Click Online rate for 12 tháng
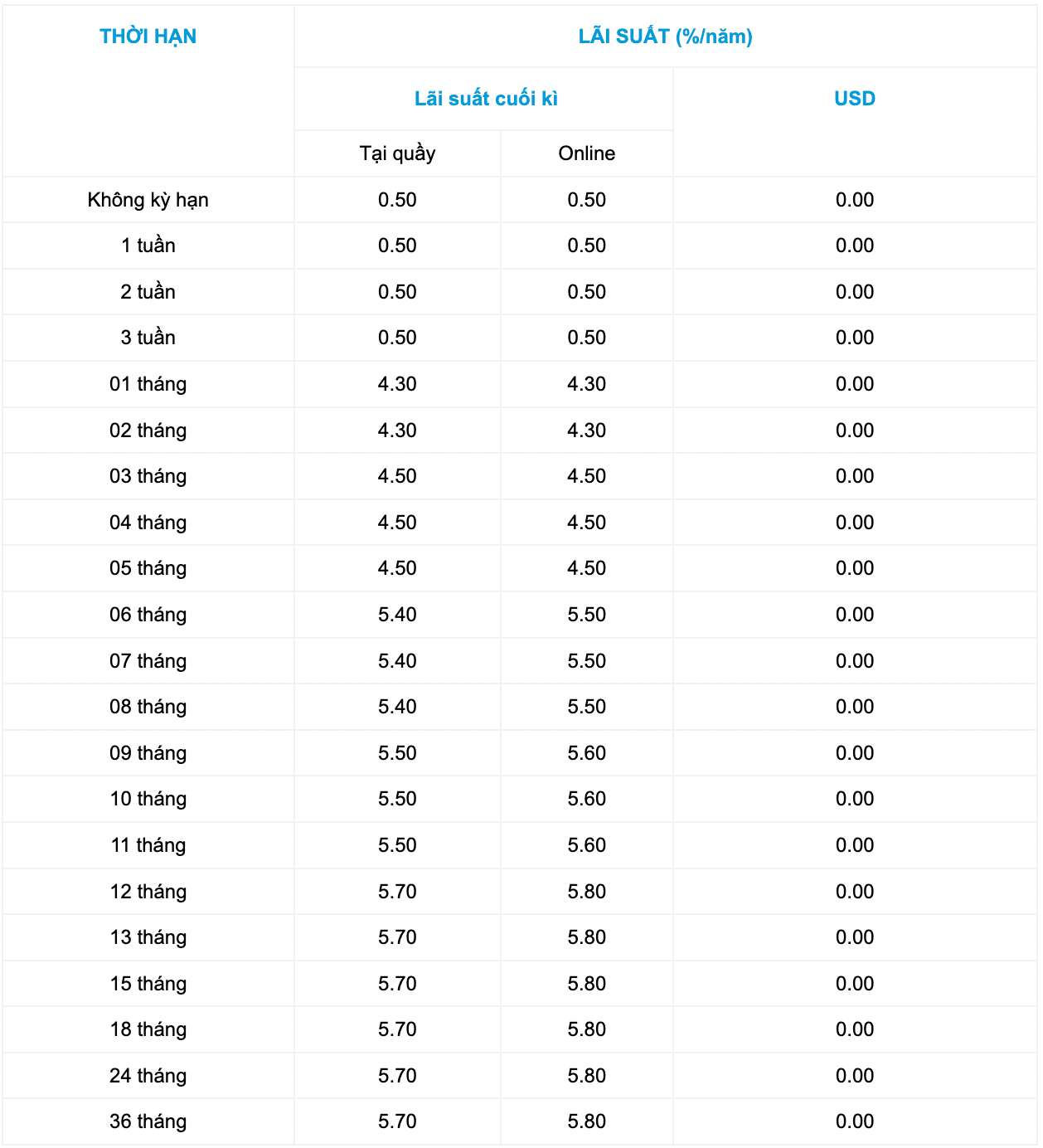This screenshot has width=1043, height=1148. point(586,892)
